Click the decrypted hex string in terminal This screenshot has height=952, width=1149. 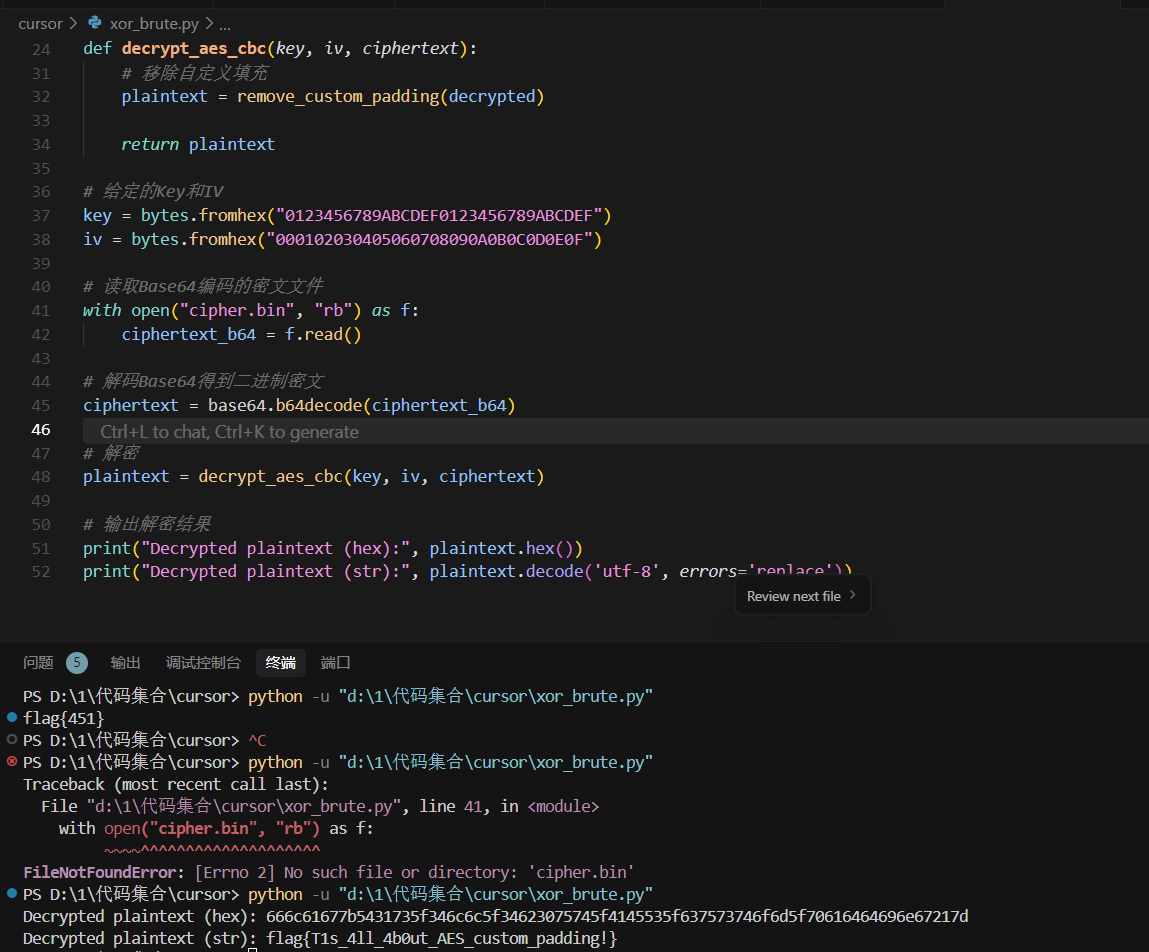pyautogui.click(x=617, y=916)
